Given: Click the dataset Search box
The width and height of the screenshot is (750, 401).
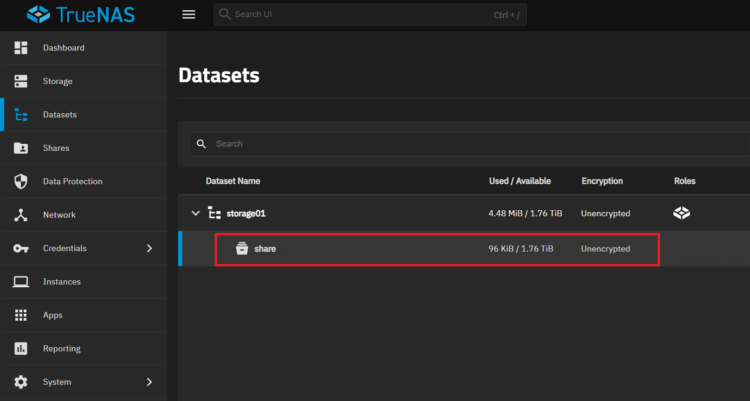Looking at the screenshot, I should tap(469, 144).
